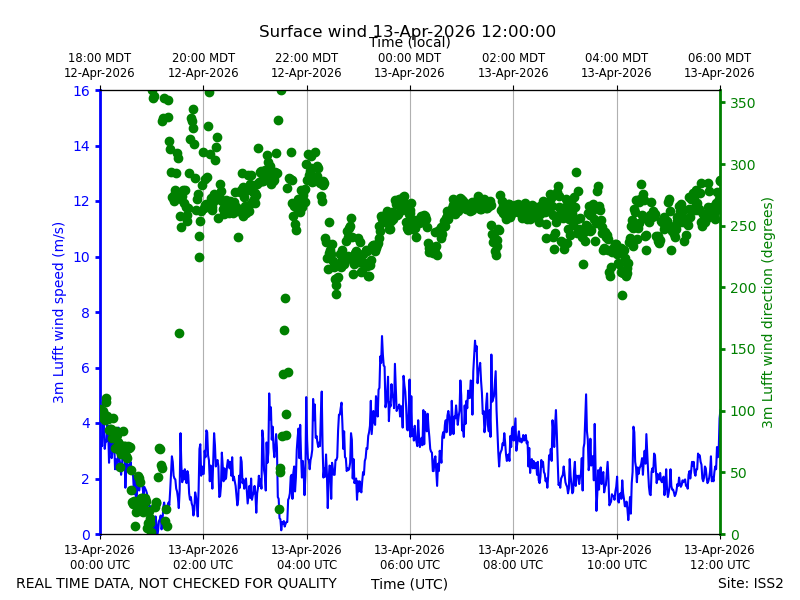Viewport: 800px width, 600px height.
Task: Click the 'Time (local)' top axis title
Action: click(x=410, y=42)
